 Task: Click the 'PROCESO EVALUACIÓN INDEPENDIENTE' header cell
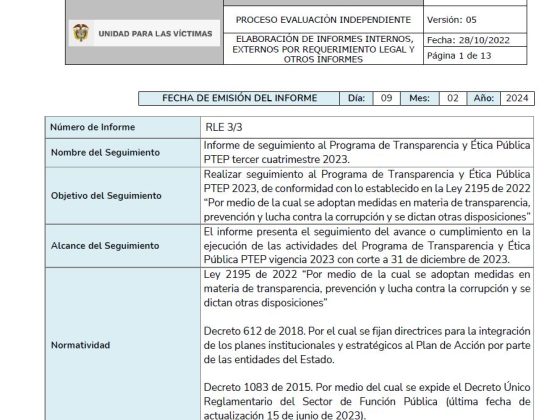tap(323, 20)
